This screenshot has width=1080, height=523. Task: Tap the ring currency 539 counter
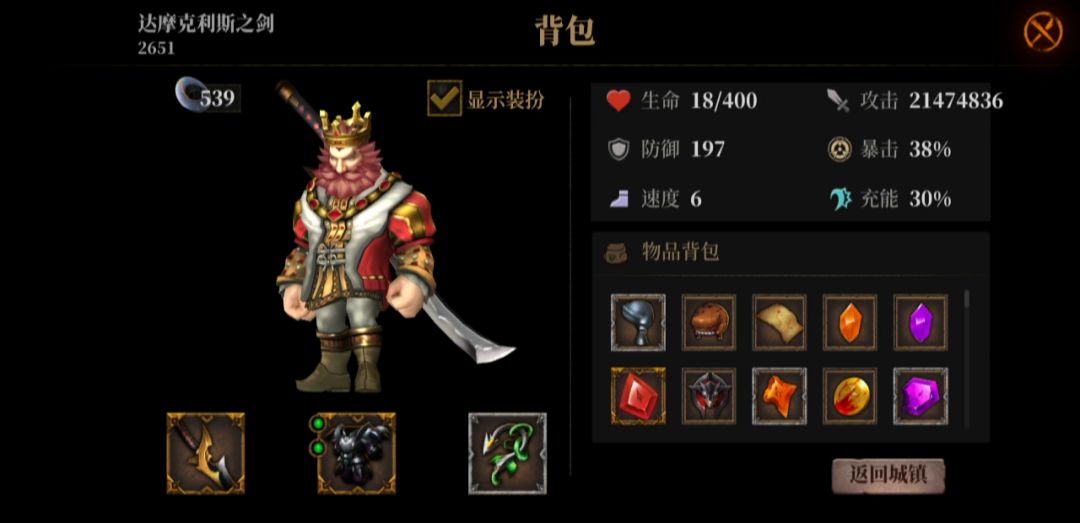click(x=207, y=96)
